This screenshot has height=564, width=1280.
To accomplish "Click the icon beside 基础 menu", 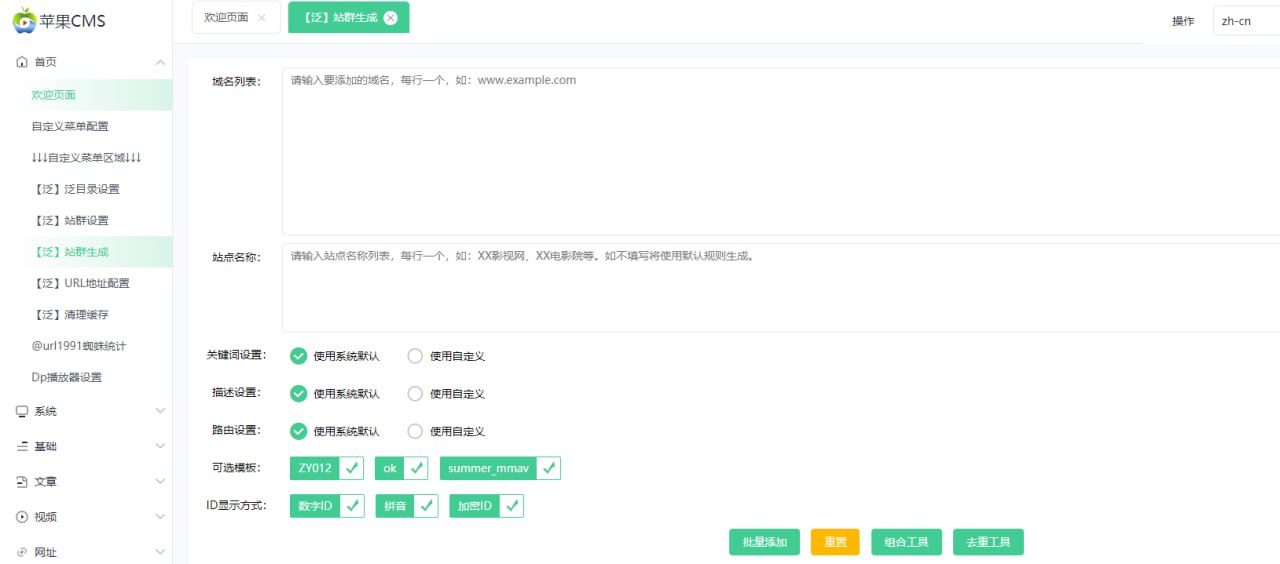I will pos(22,446).
